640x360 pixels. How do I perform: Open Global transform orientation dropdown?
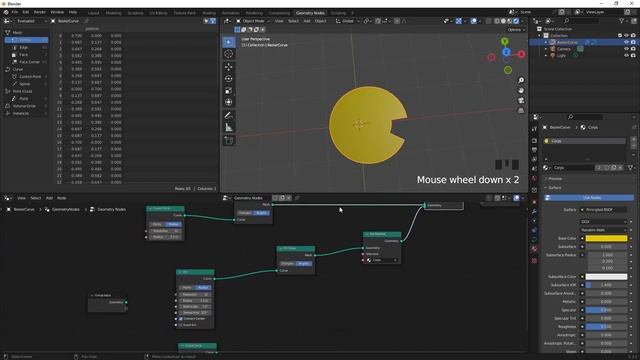(x=347, y=21)
